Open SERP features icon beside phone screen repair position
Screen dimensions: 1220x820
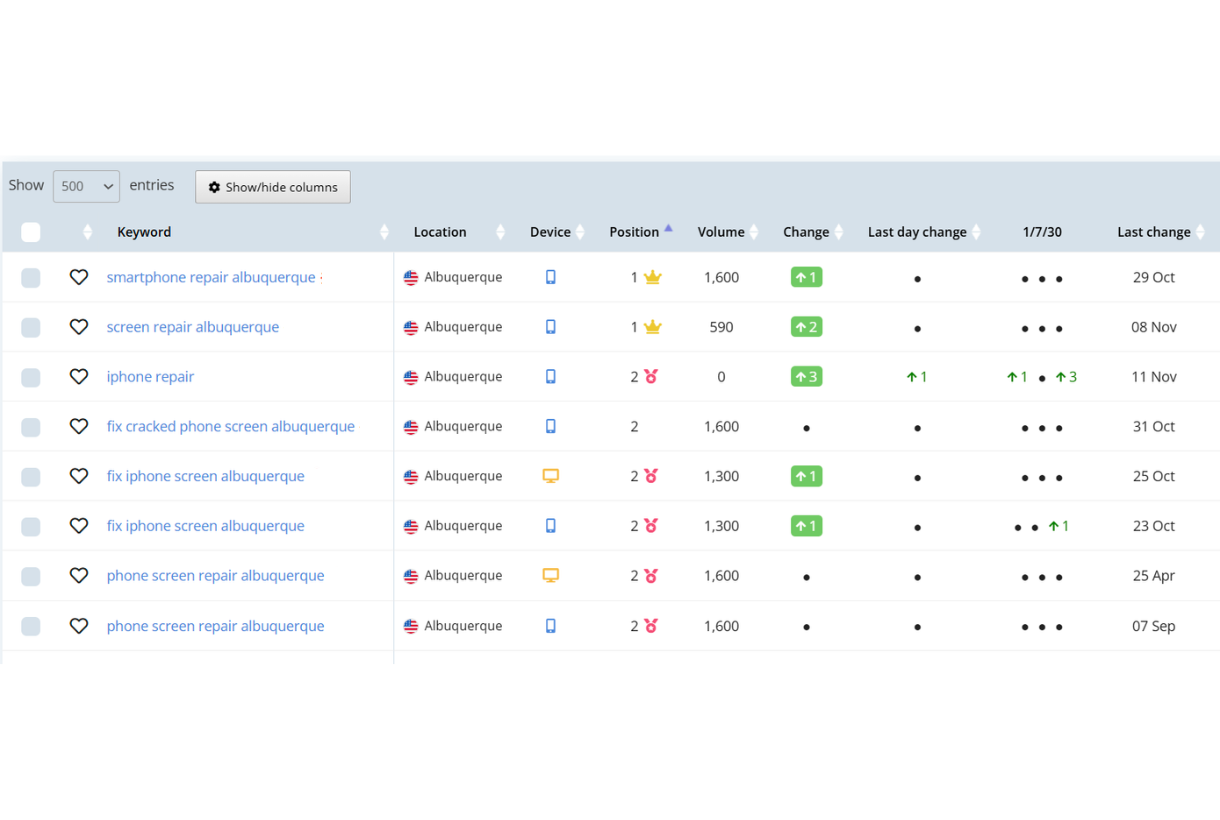(x=651, y=575)
